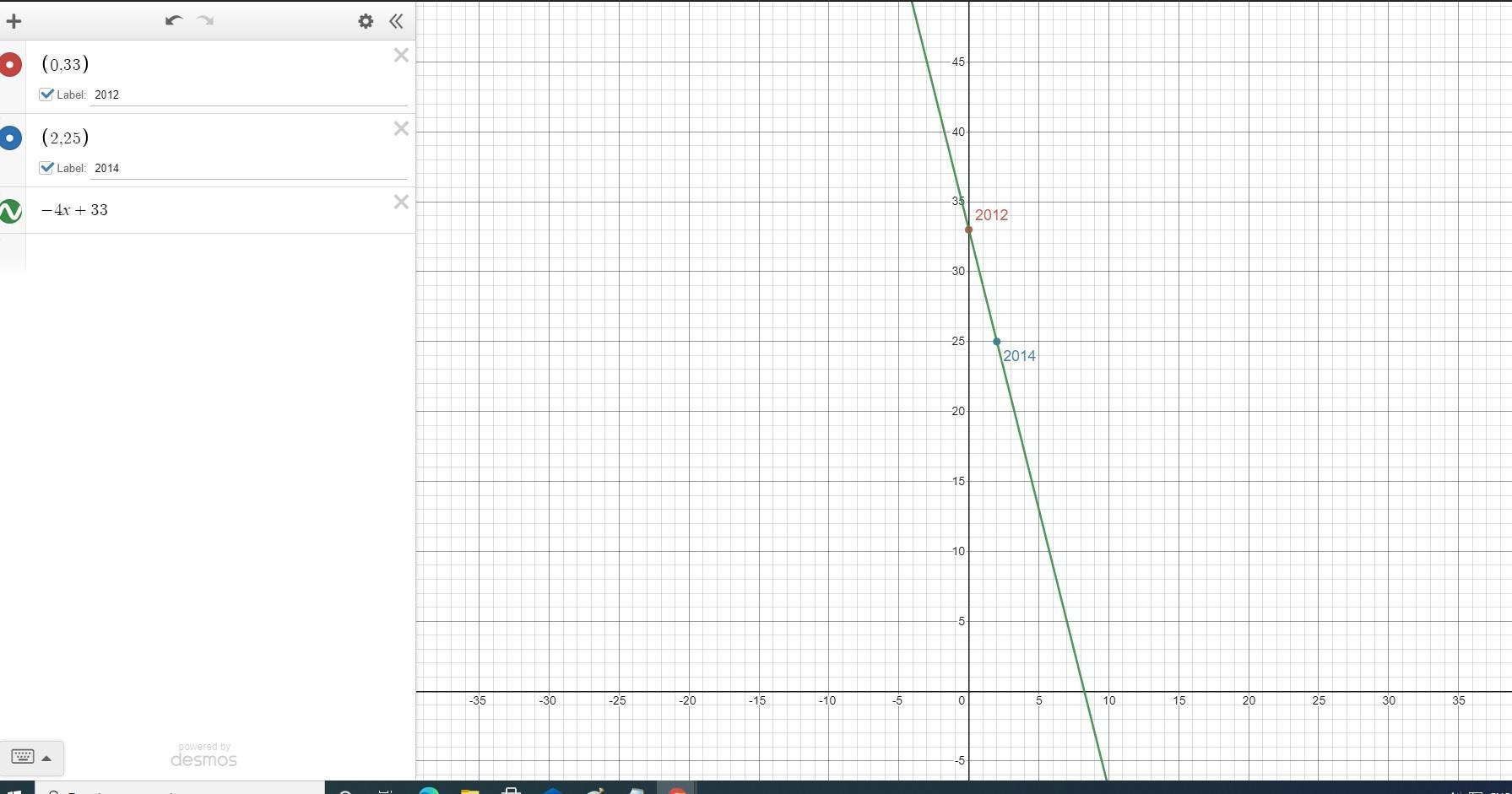Place cursor in the -4x+33 expression
The width and height of the screenshot is (1512, 794).
tap(74, 210)
